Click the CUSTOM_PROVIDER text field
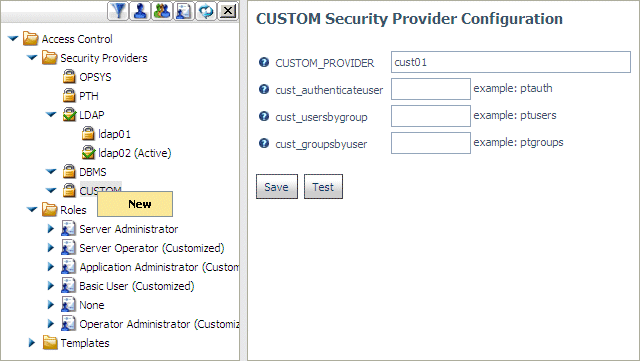Screen dimensions: 642x361 [x=511, y=62]
